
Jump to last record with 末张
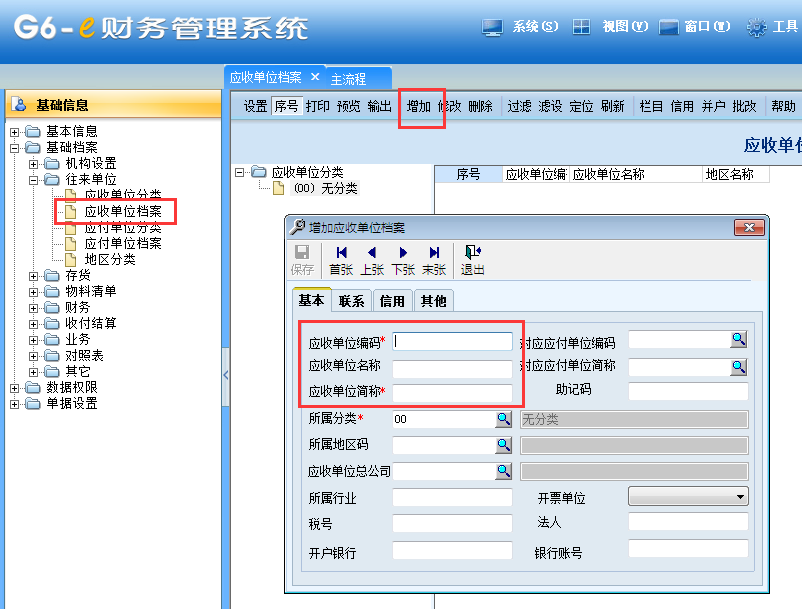434,253
